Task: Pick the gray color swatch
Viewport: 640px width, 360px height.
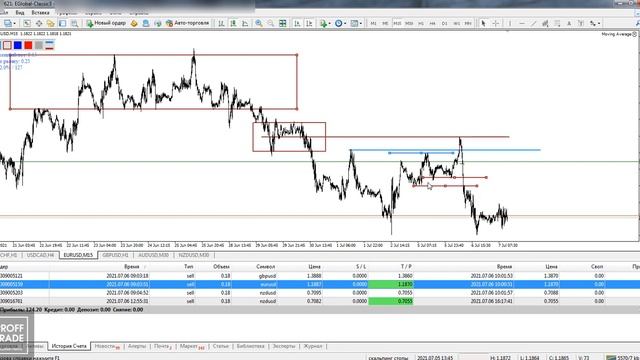Action: click(39, 45)
